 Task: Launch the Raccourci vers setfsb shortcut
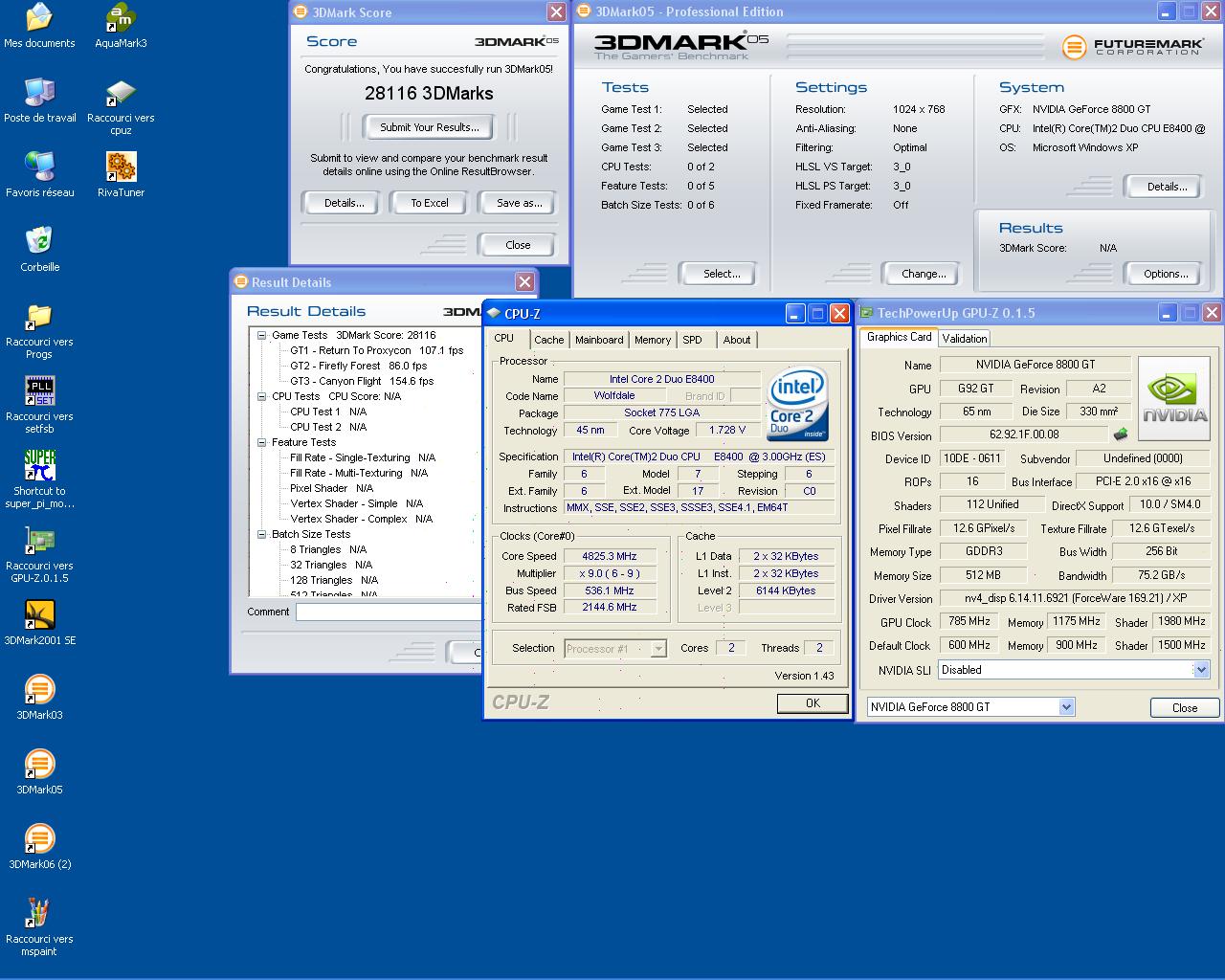[x=39, y=405]
